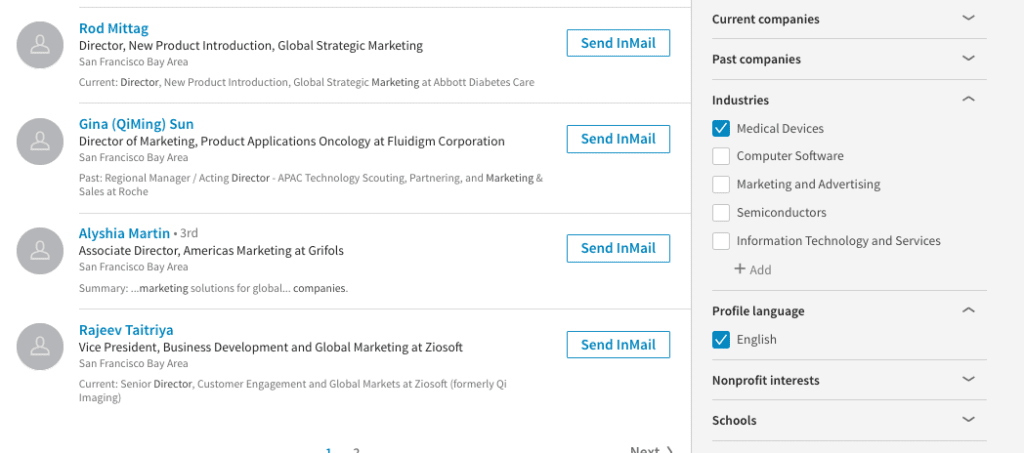
Task: Select Information Technology and Services checkbox
Action: [x=721, y=241]
